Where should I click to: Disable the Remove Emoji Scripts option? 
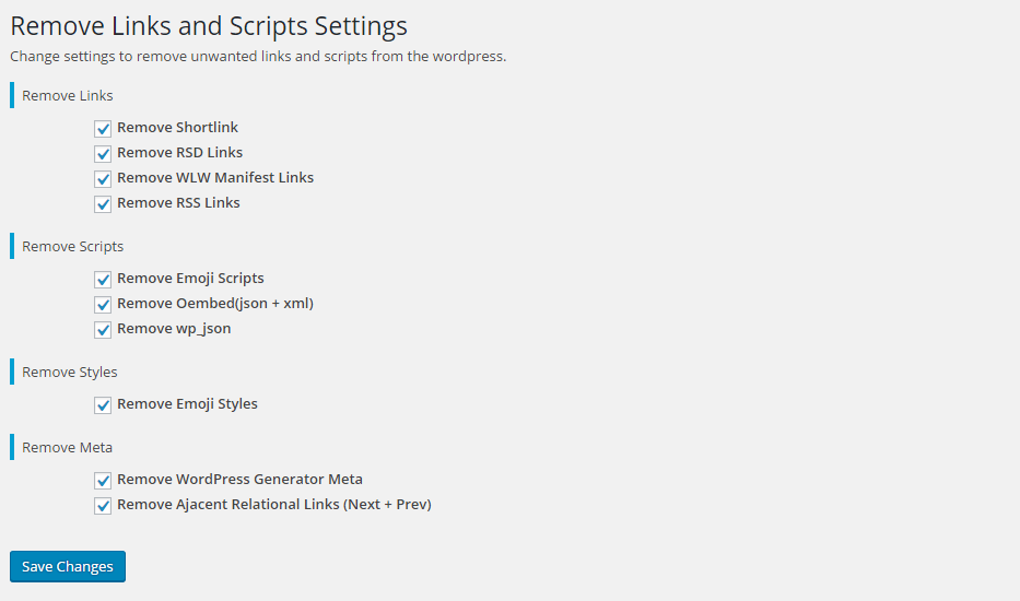click(102, 279)
